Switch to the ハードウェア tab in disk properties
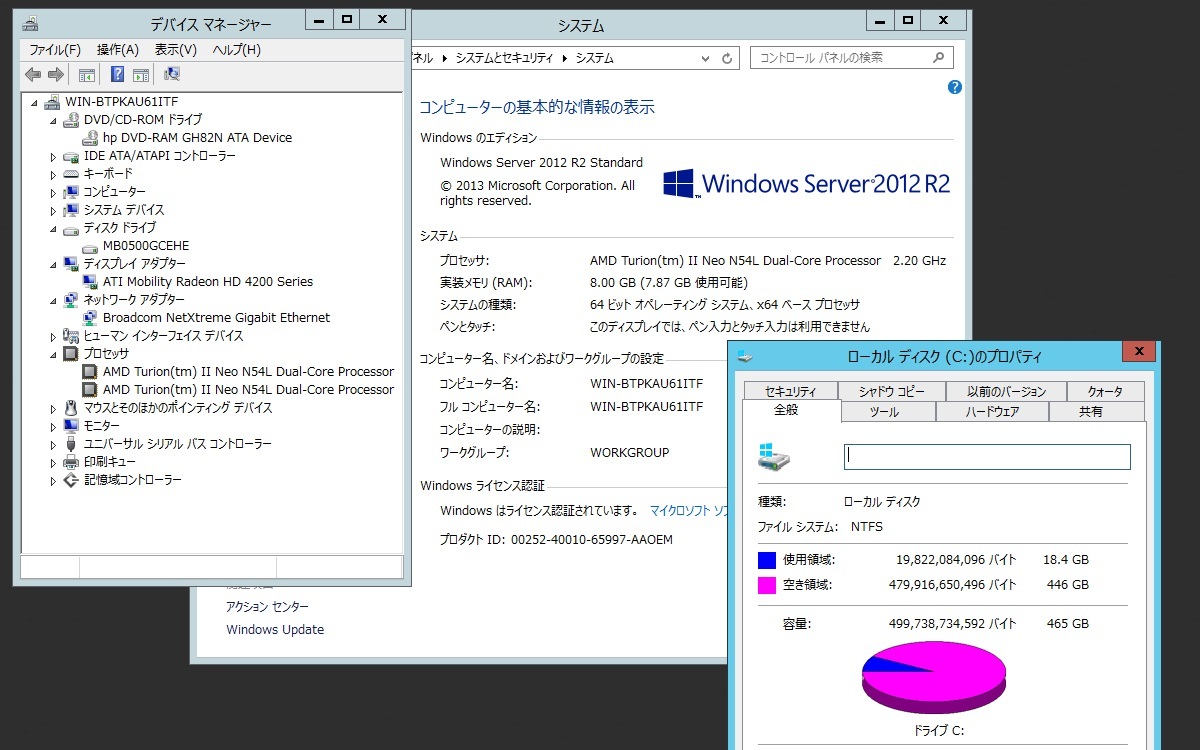The height and width of the screenshot is (750, 1200). (992, 409)
